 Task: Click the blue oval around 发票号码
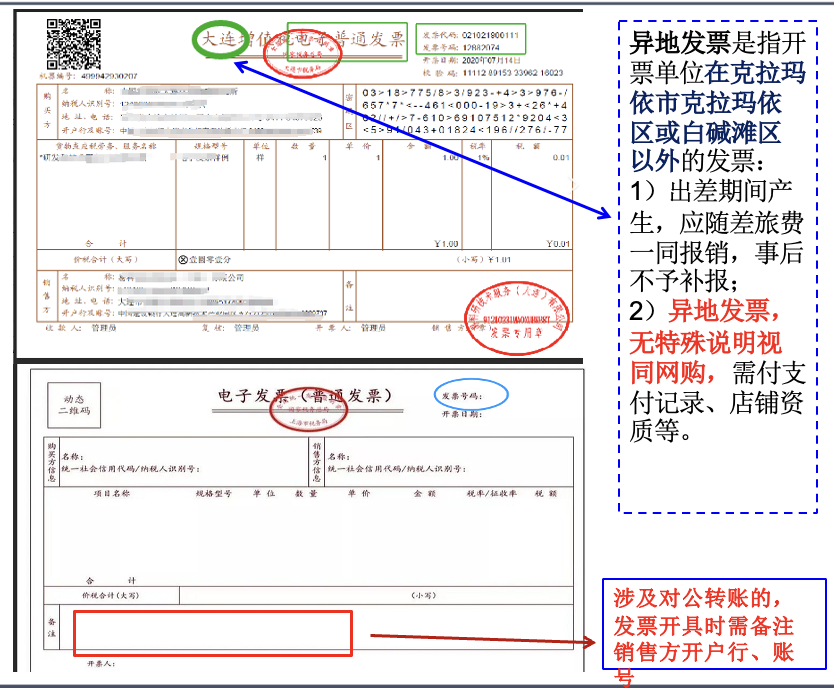(x=471, y=394)
